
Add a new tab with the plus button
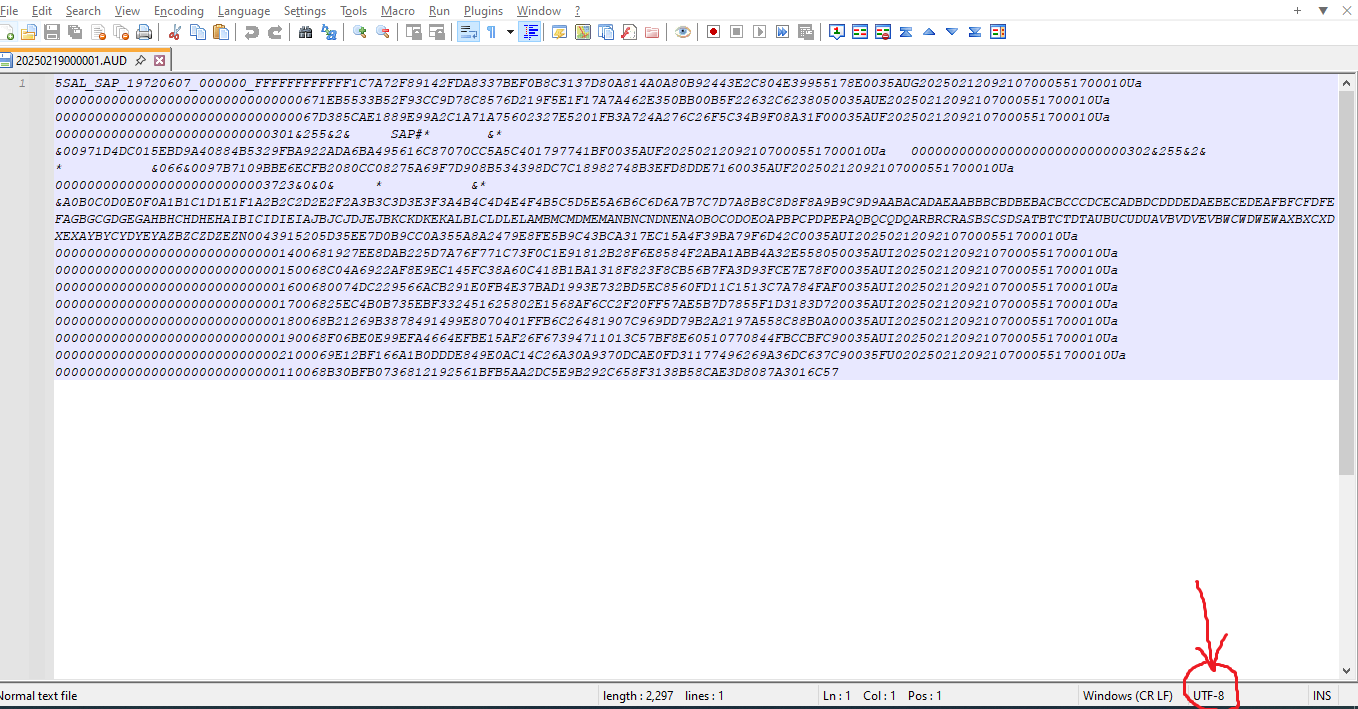[x=1297, y=10]
